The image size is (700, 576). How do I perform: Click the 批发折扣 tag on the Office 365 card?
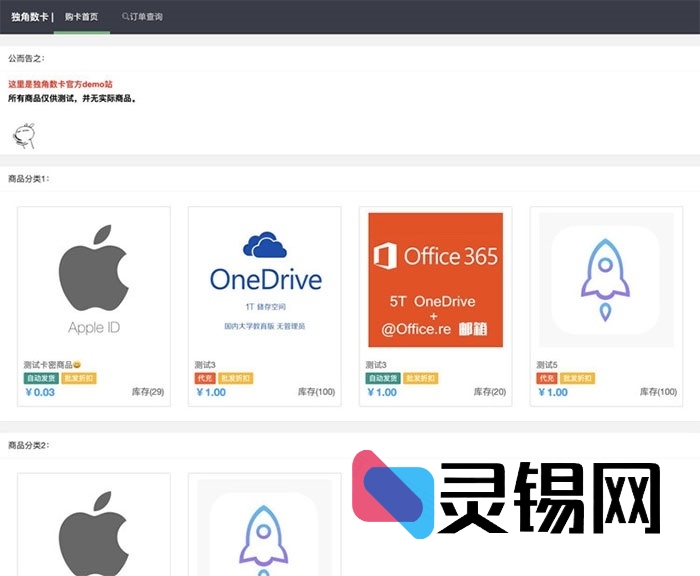click(x=421, y=379)
